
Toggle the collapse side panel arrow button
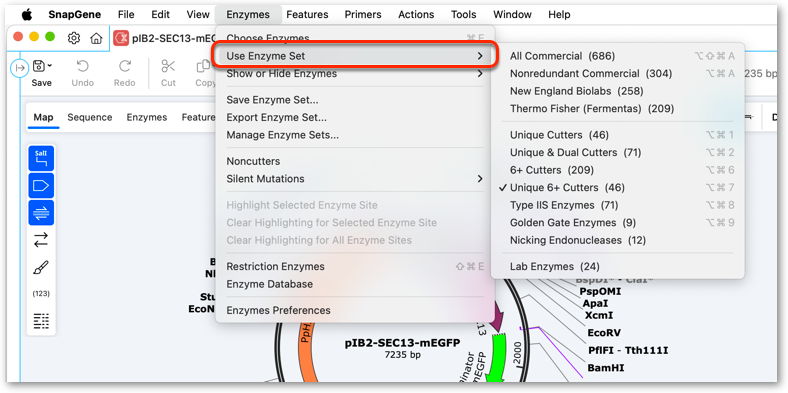pos(20,68)
